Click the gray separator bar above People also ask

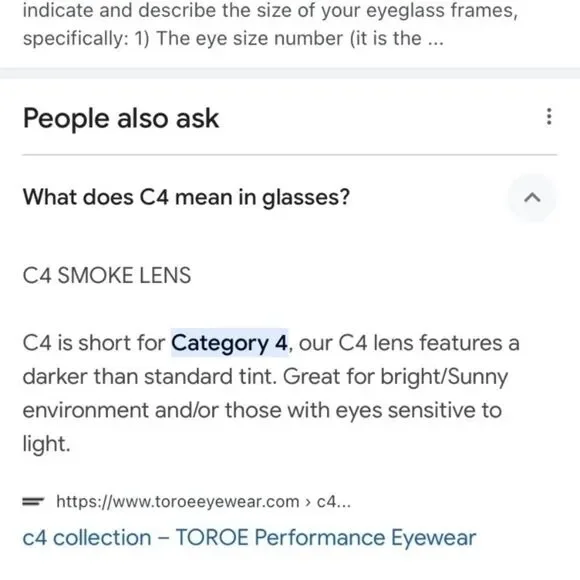290,73
